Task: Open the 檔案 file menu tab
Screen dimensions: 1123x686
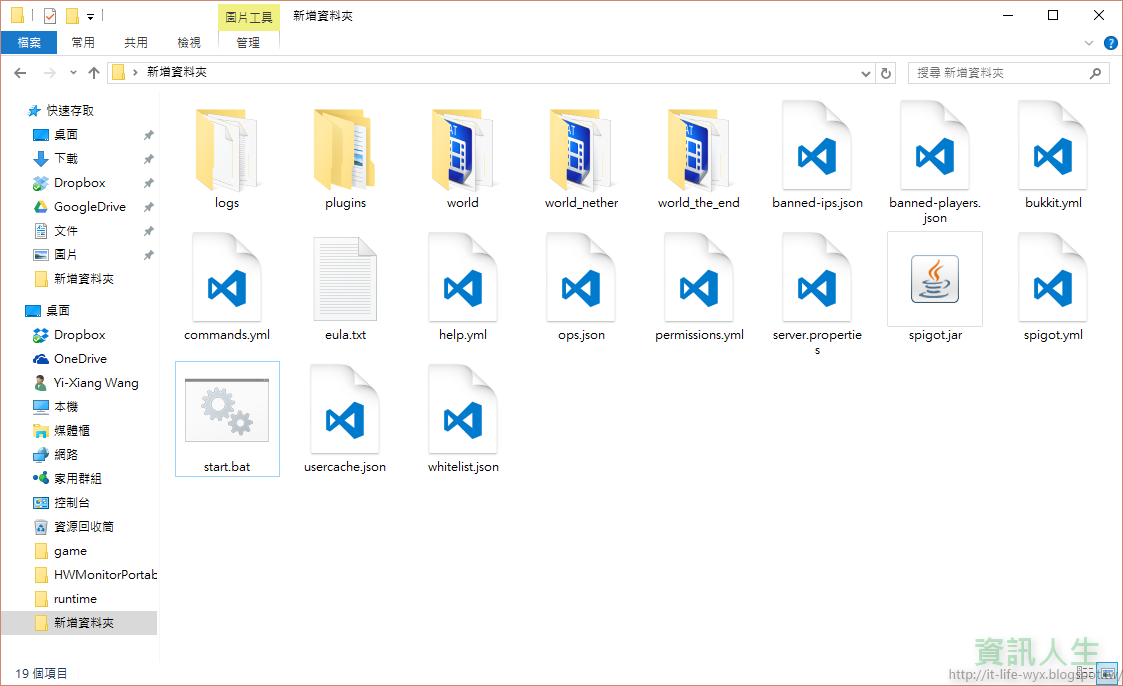Action: [29, 42]
